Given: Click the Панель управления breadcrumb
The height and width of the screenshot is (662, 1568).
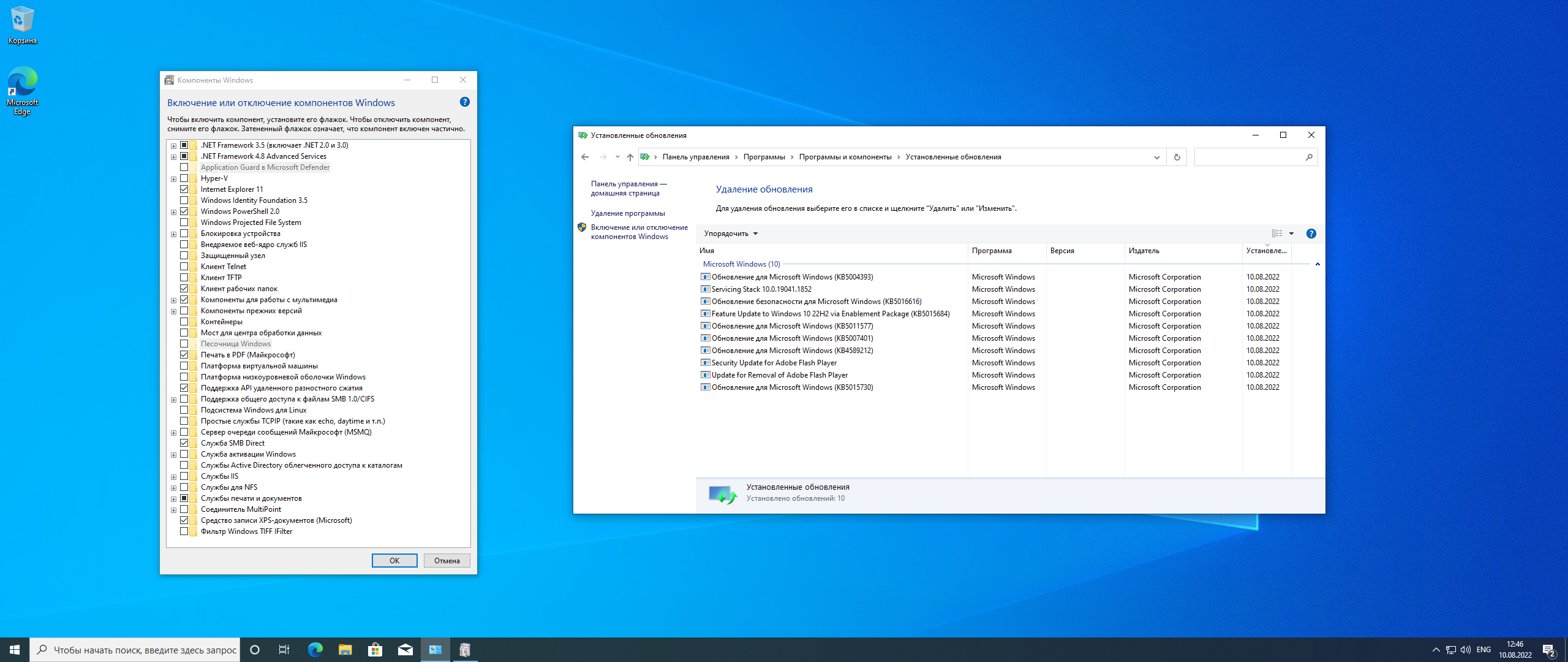Looking at the screenshot, I should click(x=696, y=157).
